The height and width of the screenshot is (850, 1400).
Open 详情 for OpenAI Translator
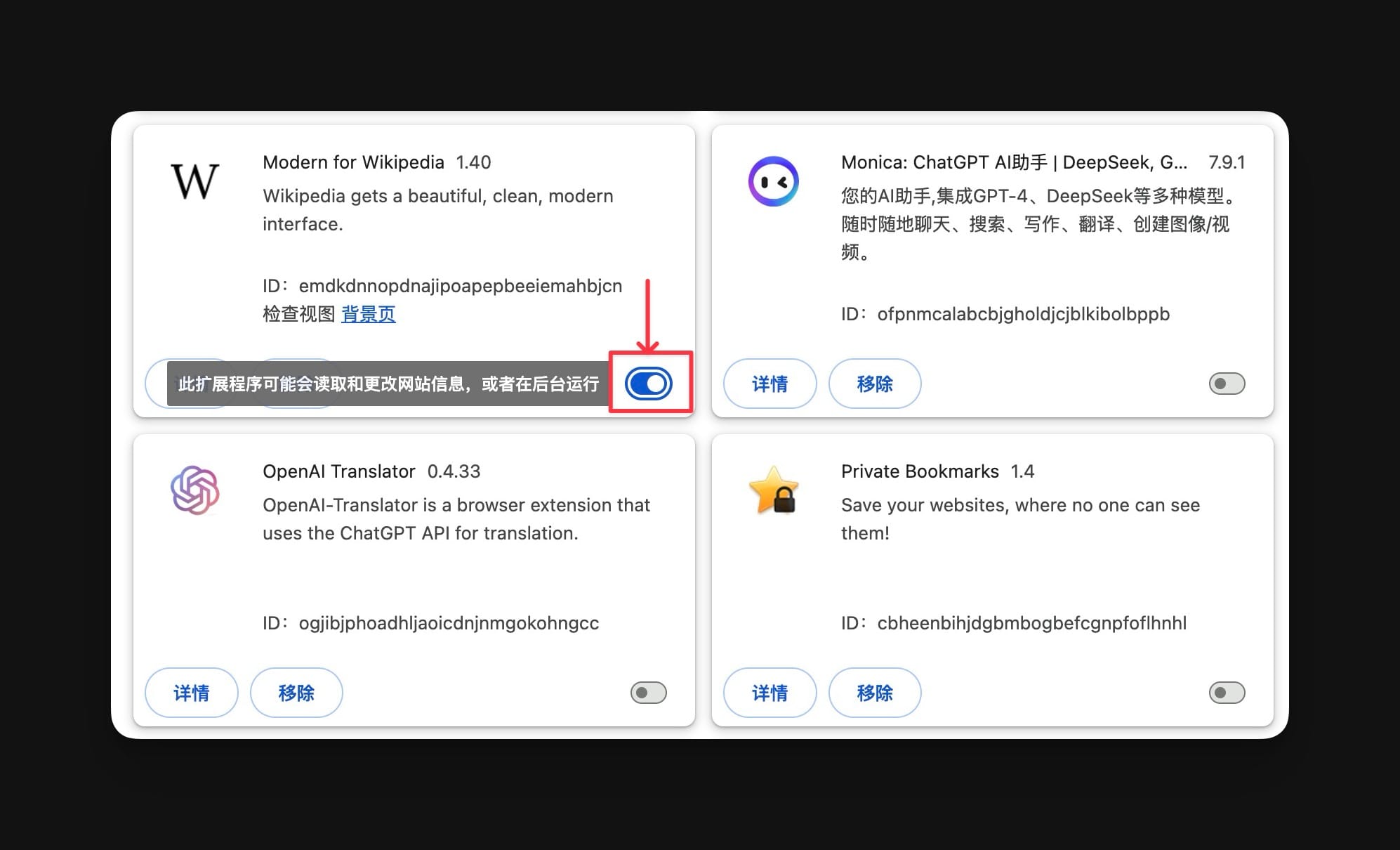click(x=191, y=693)
